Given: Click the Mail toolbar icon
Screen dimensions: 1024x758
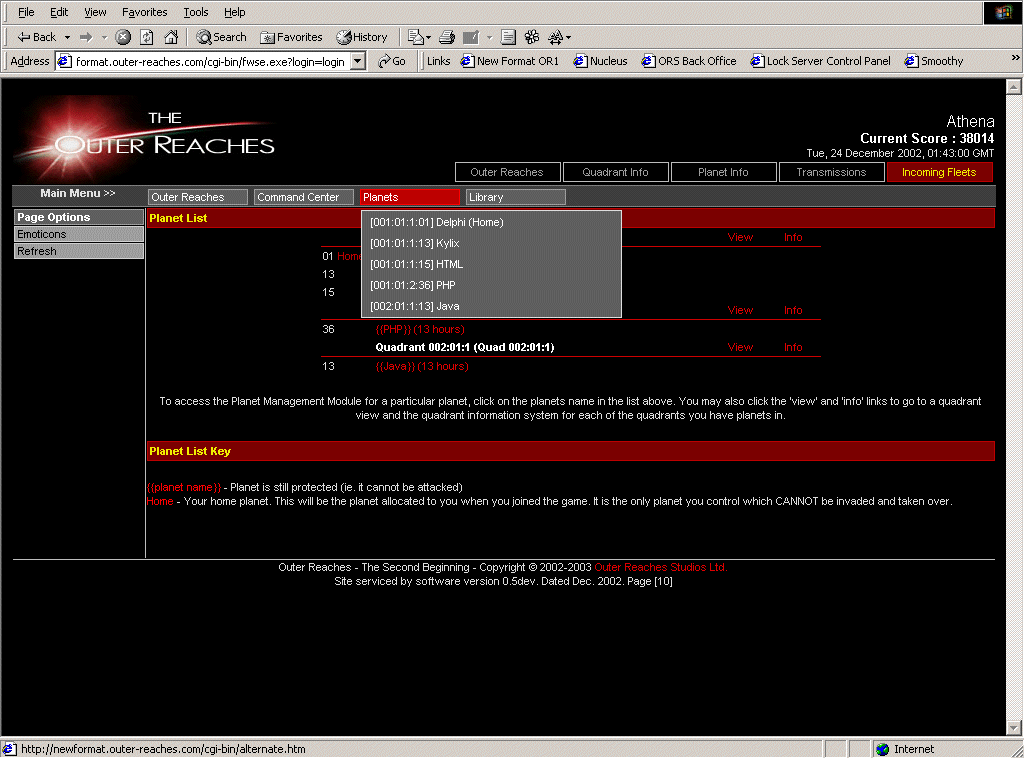Looking at the screenshot, I should click(416, 37).
